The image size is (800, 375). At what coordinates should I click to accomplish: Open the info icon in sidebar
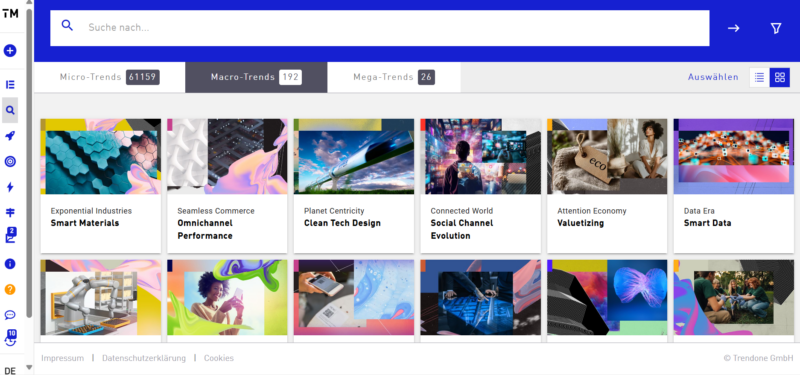10,264
